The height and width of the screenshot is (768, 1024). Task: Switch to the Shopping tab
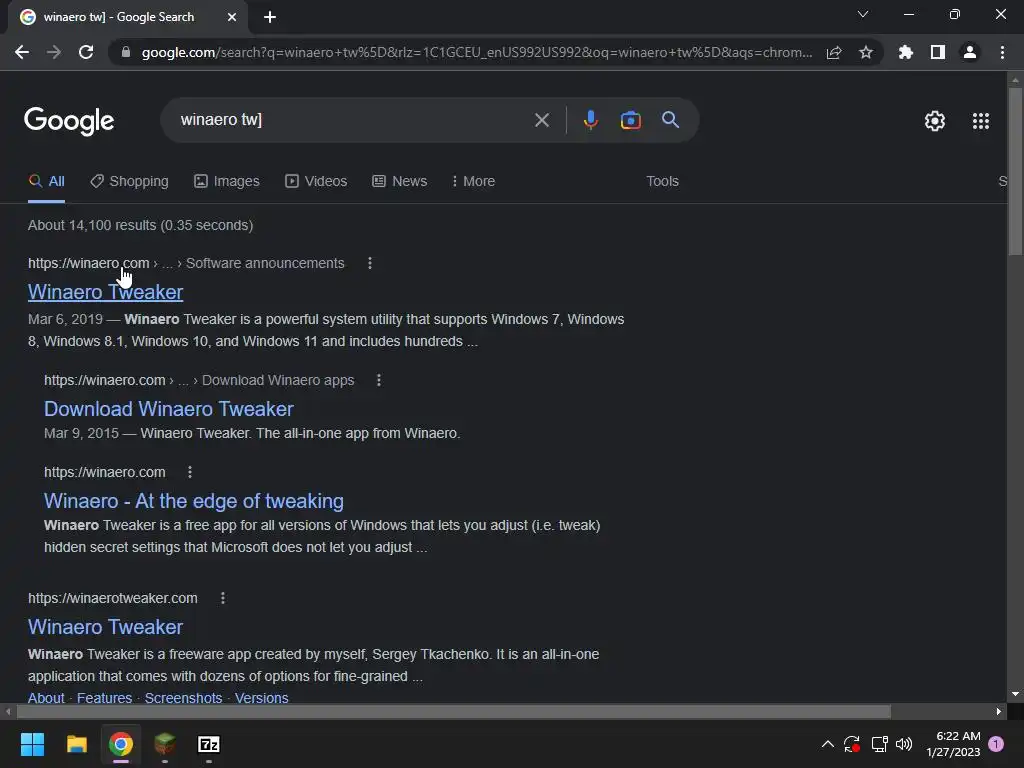[x=129, y=182]
